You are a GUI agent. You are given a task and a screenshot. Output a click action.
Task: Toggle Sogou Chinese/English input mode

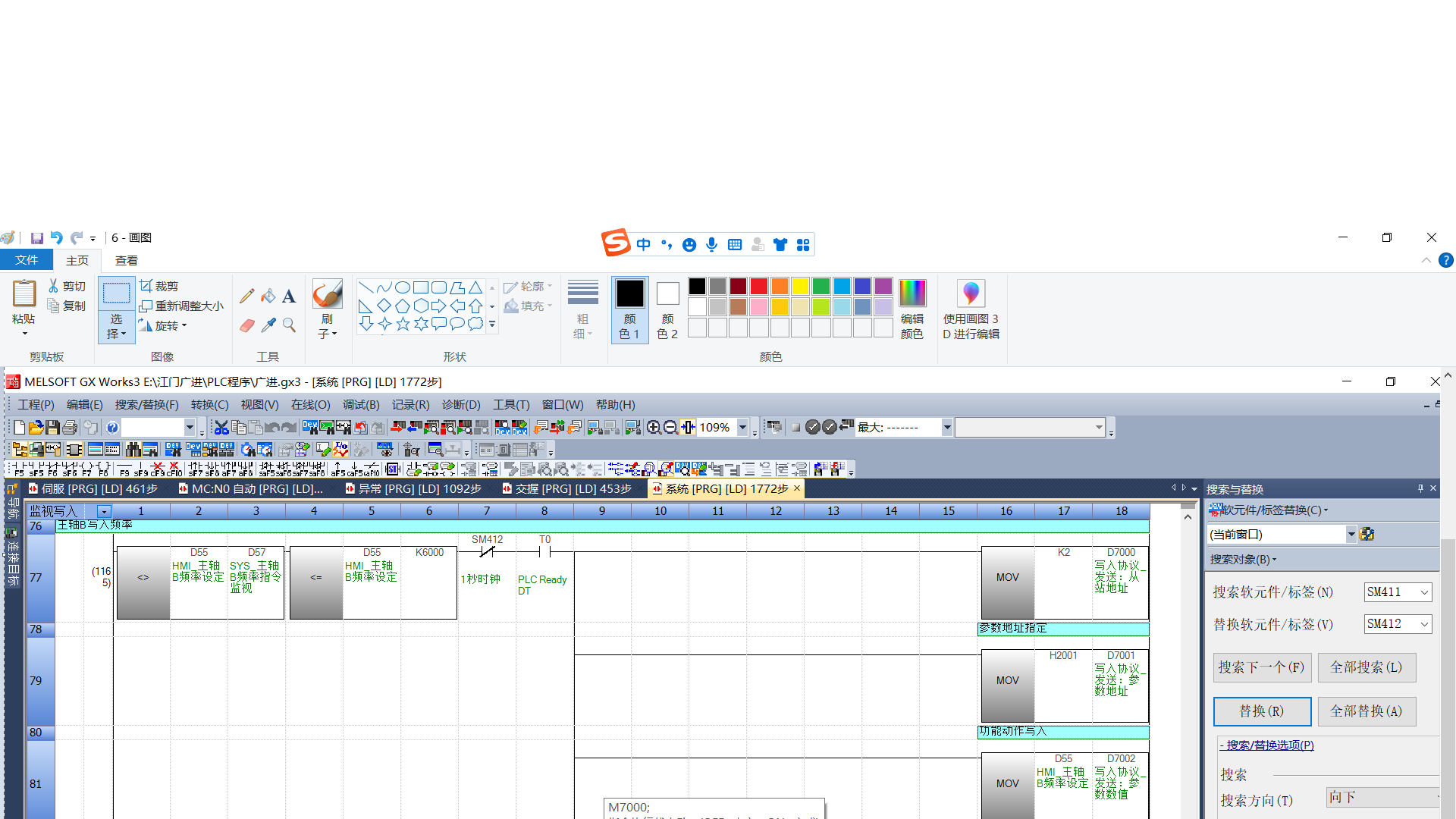(x=643, y=244)
